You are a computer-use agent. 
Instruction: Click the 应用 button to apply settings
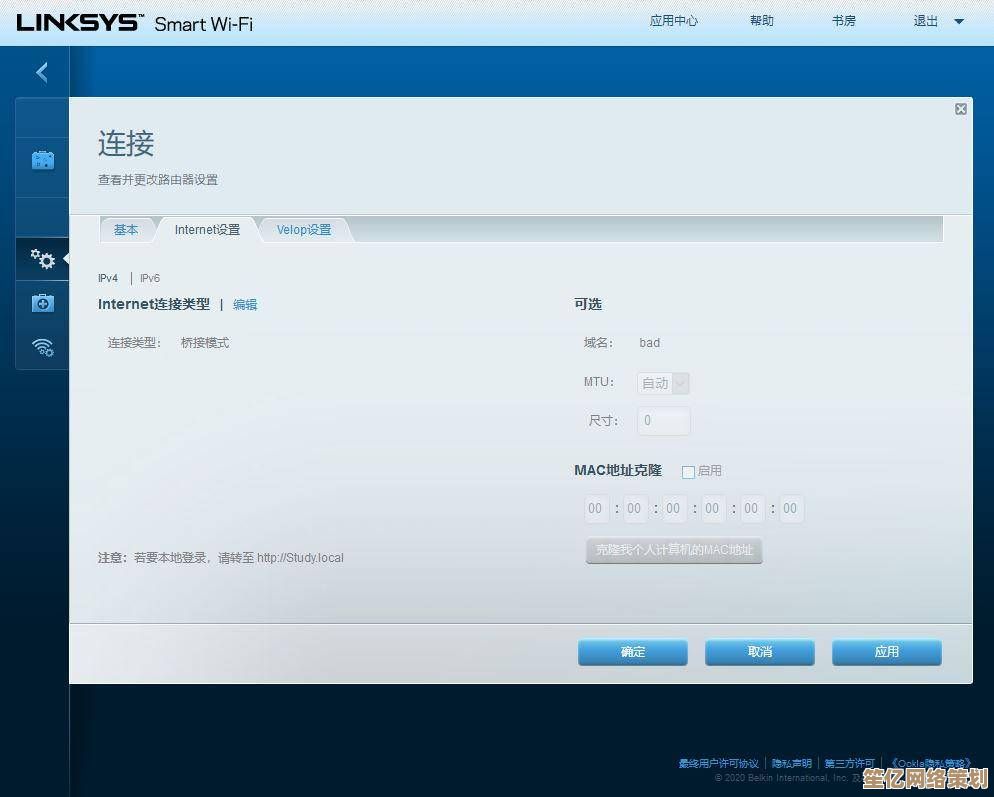coord(886,652)
